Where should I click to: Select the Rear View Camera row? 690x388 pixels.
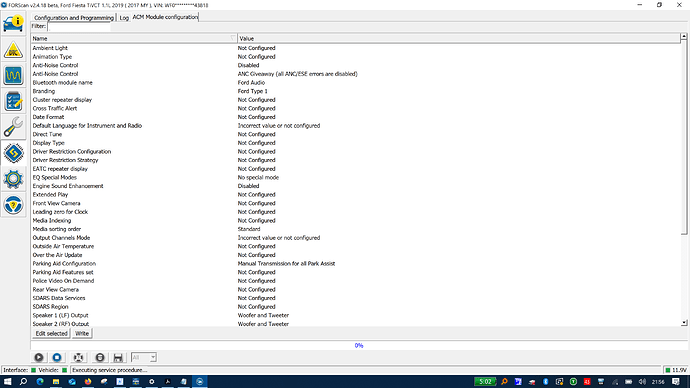[356, 289]
